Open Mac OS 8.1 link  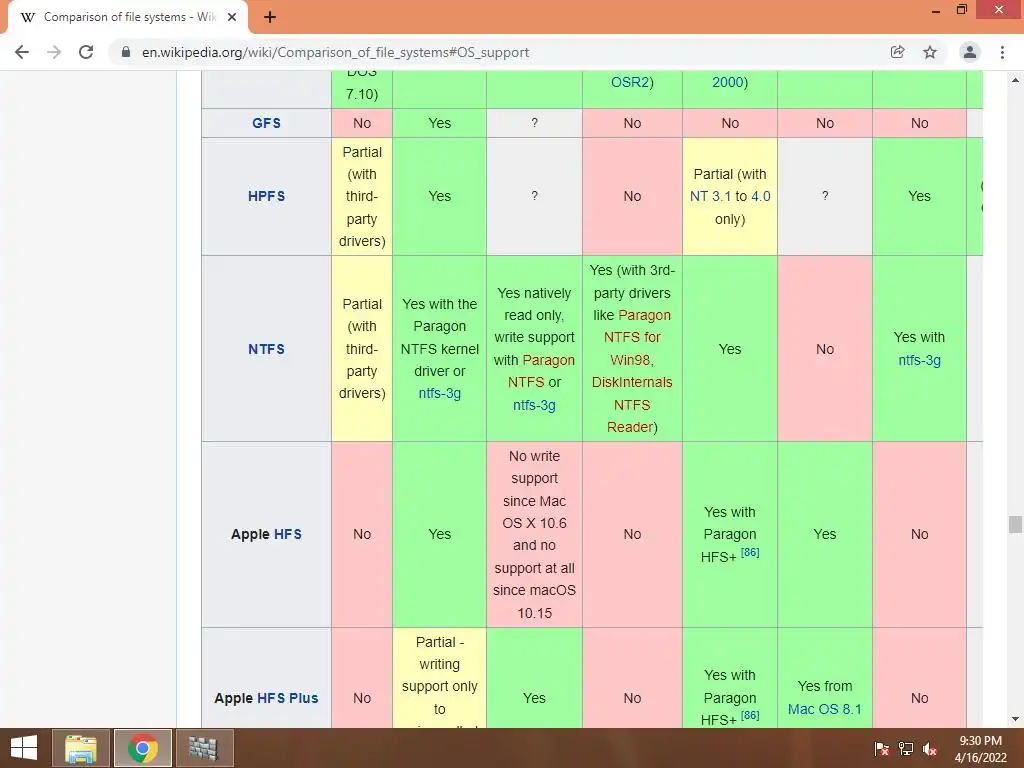click(825, 709)
